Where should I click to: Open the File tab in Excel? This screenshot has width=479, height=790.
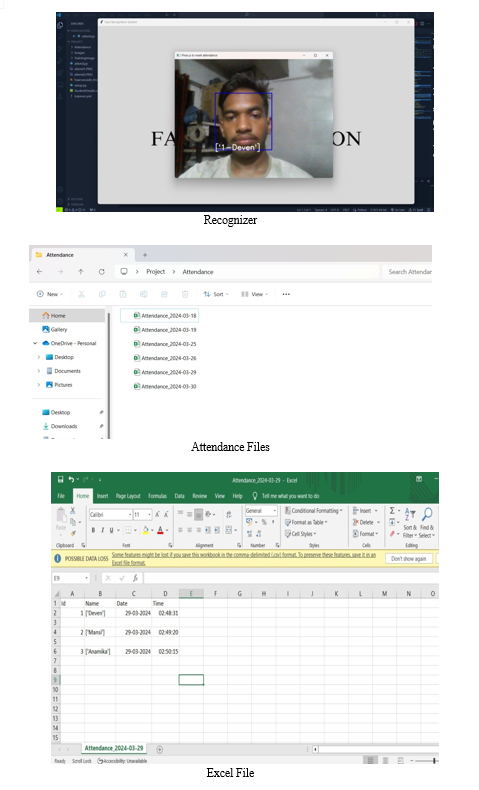pyautogui.click(x=61, y=496)
